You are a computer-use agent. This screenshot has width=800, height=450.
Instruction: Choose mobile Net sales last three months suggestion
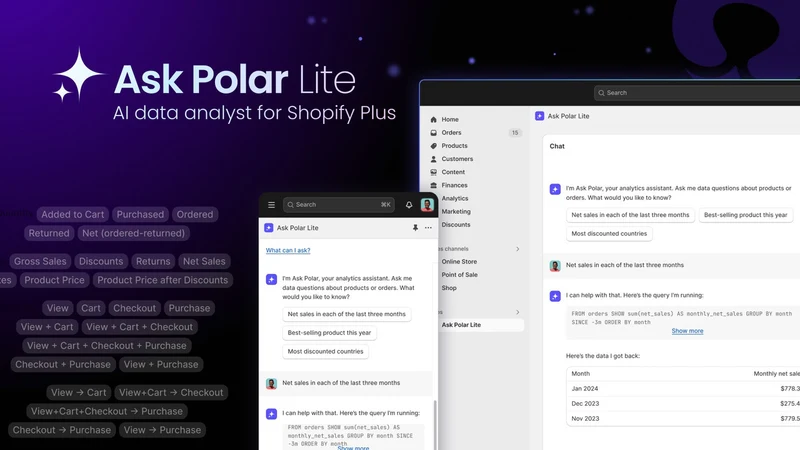point(346,314)
